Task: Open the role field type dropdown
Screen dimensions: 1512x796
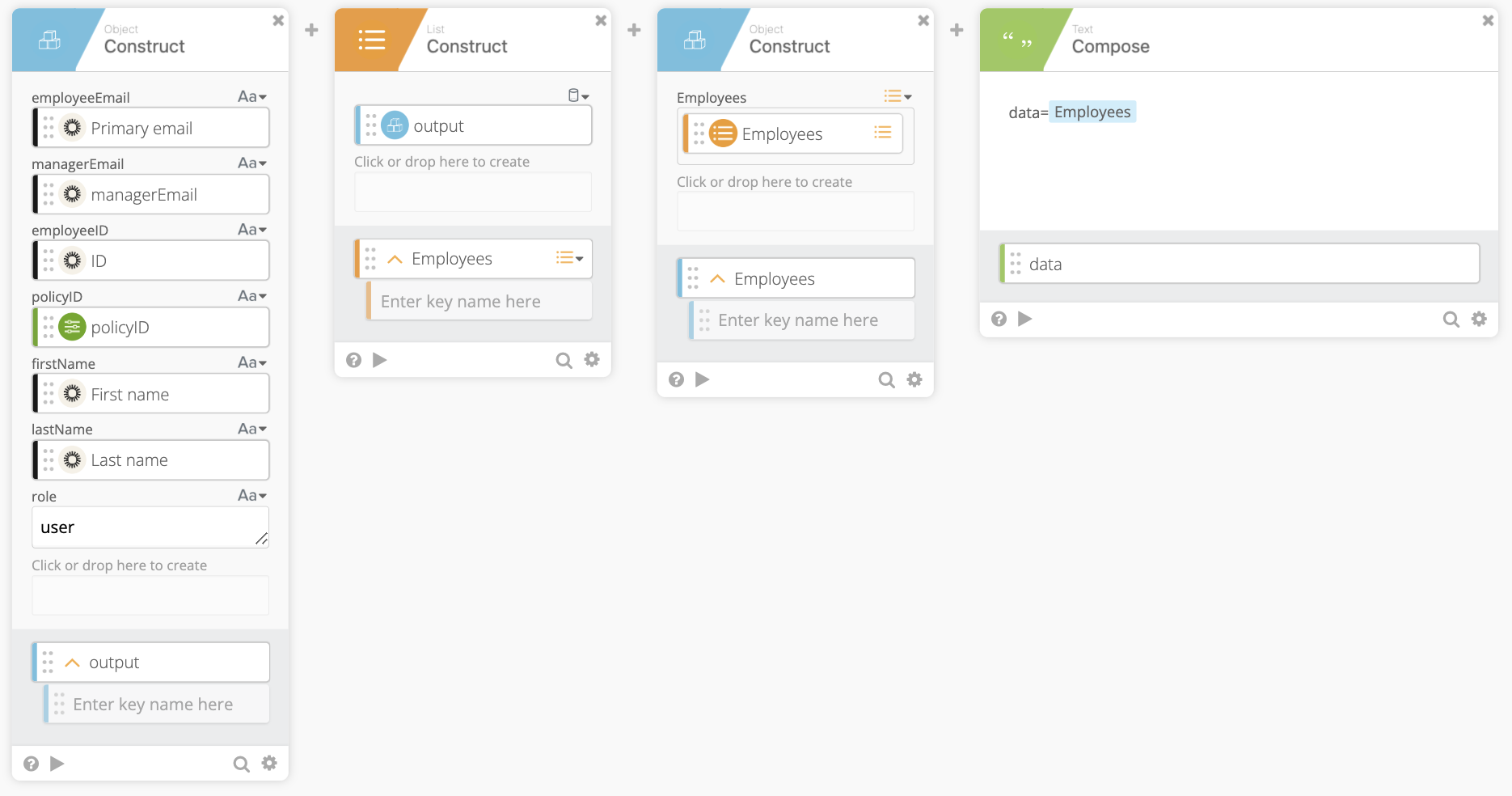Action: coord(252,496)
